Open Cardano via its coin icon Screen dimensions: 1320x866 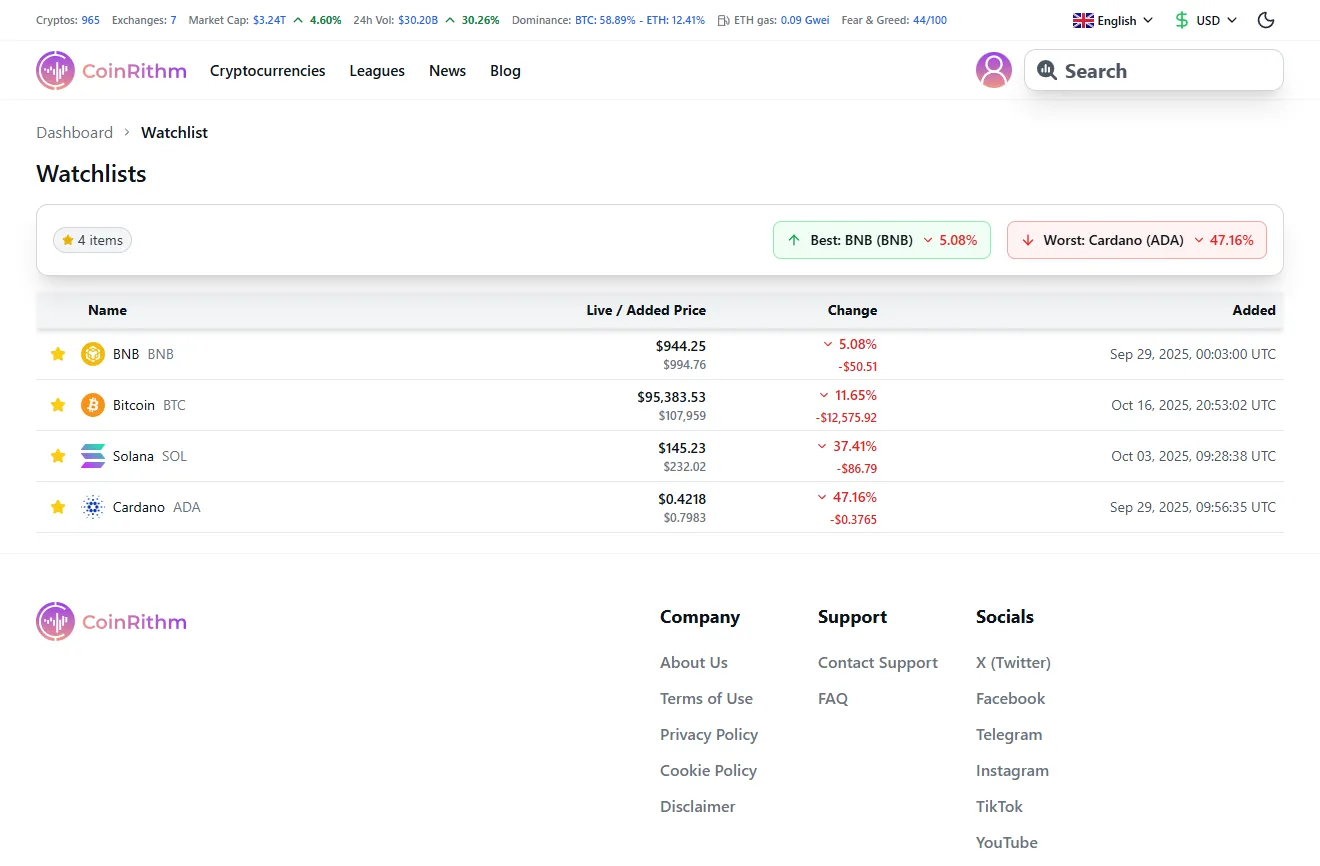click(93, 507)
